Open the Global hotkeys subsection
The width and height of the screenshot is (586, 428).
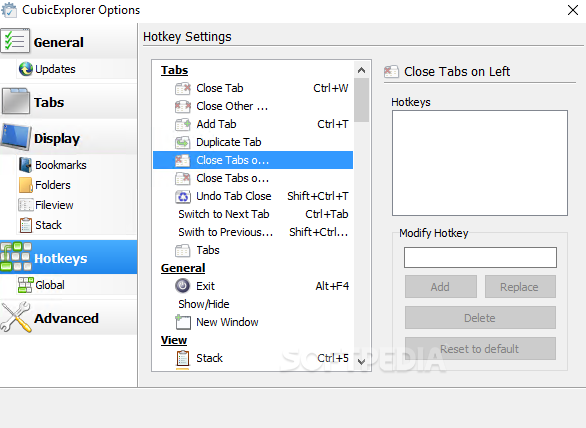point(76,285)
